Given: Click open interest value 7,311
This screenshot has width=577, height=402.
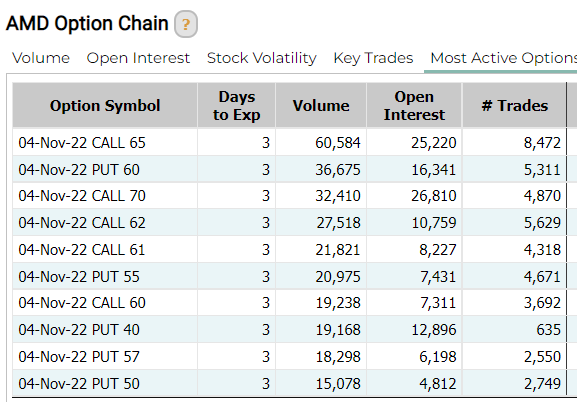Looking at the screenshot, I should coord(438,303).
